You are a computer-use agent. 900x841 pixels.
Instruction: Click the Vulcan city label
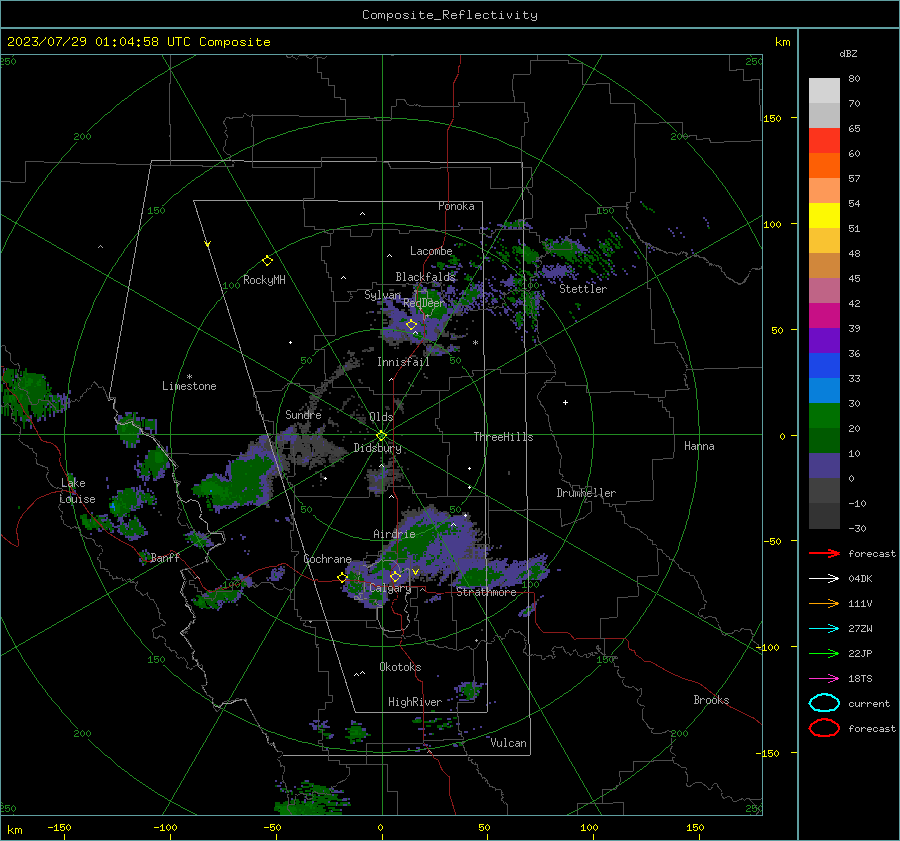[x=509, y=743]
